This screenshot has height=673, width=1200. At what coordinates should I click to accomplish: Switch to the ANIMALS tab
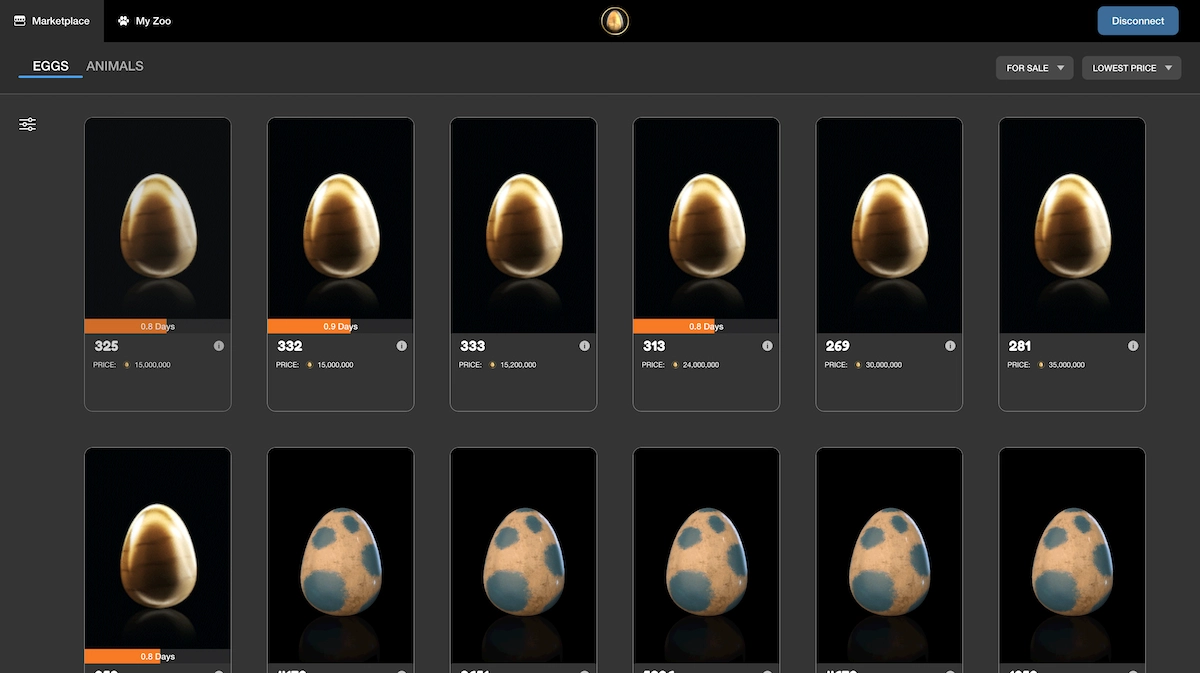(x=115, y=67)
